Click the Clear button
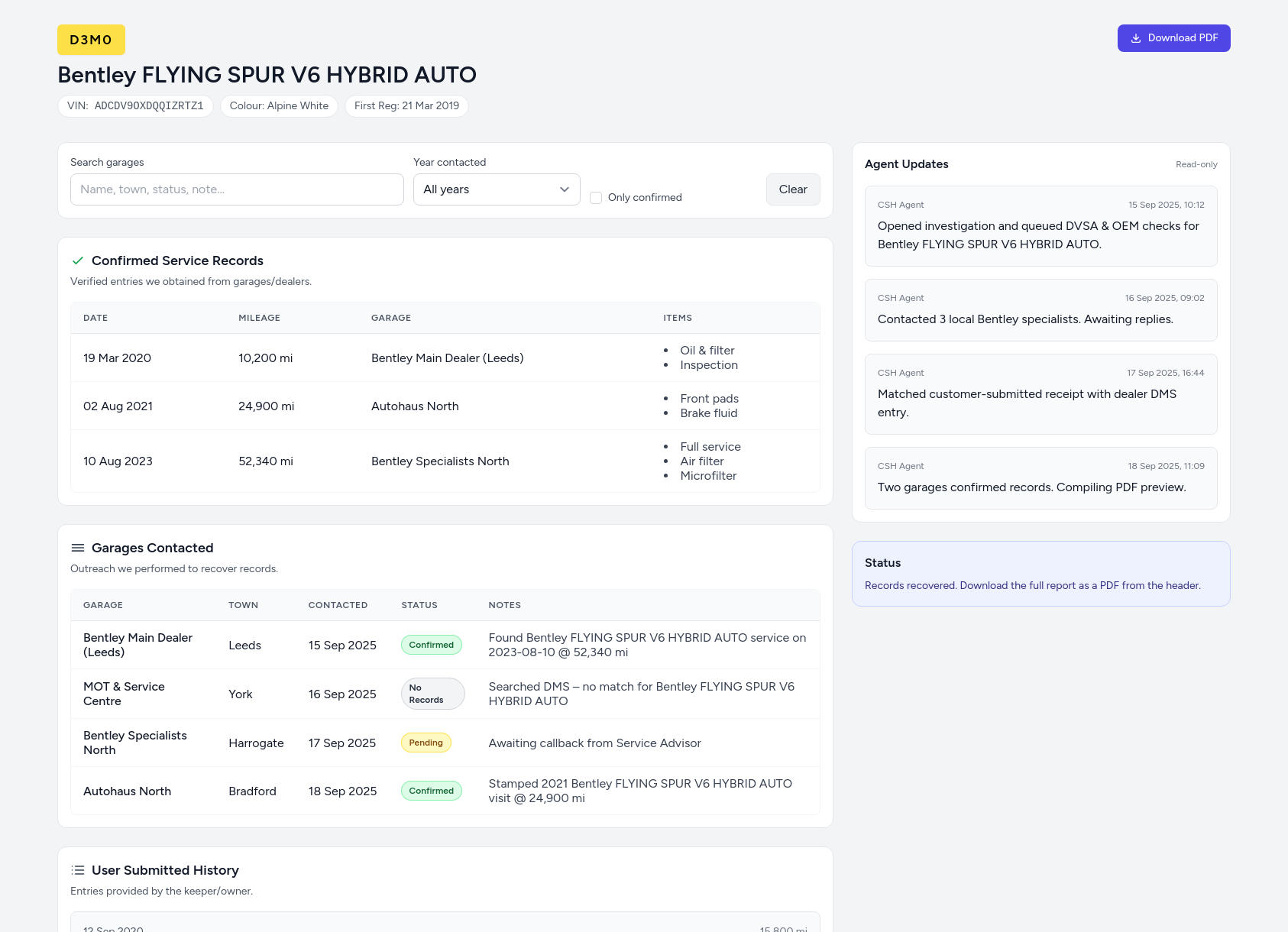Screen dimensions: 1288x932 [792, 189]
